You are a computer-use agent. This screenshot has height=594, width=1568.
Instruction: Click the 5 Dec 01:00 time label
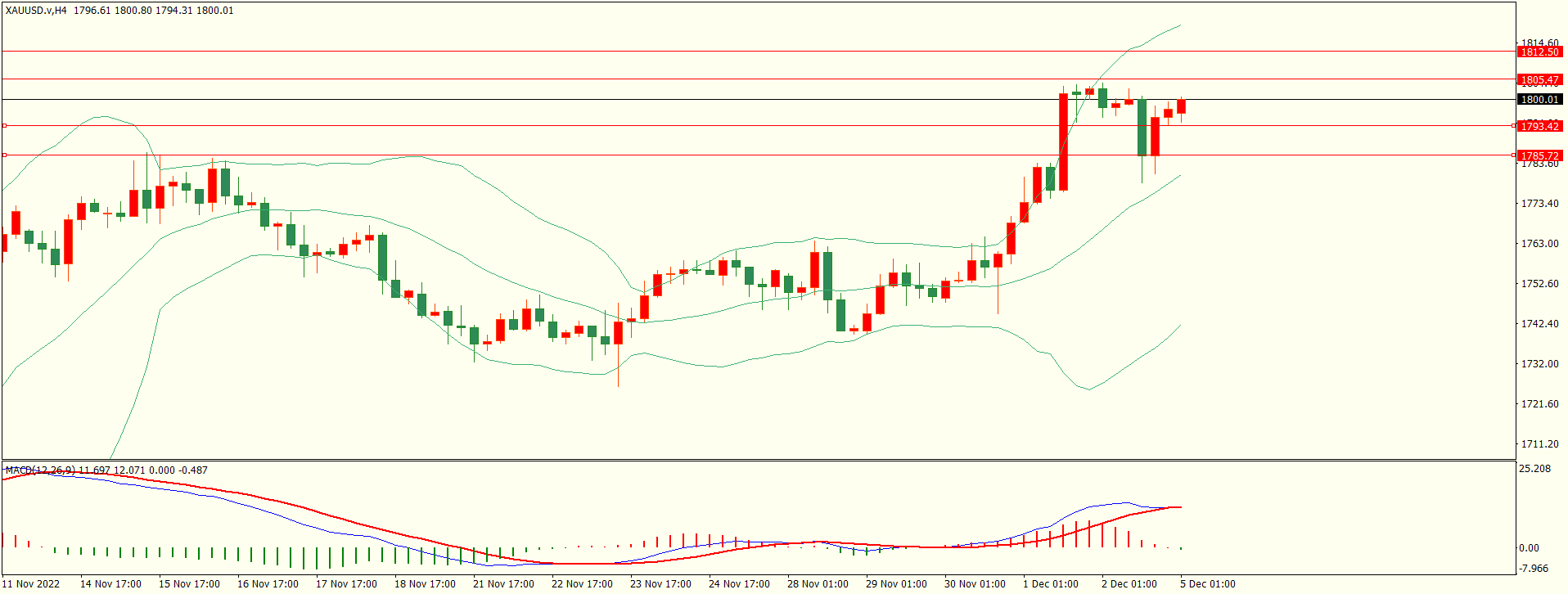coord(1208,584)
